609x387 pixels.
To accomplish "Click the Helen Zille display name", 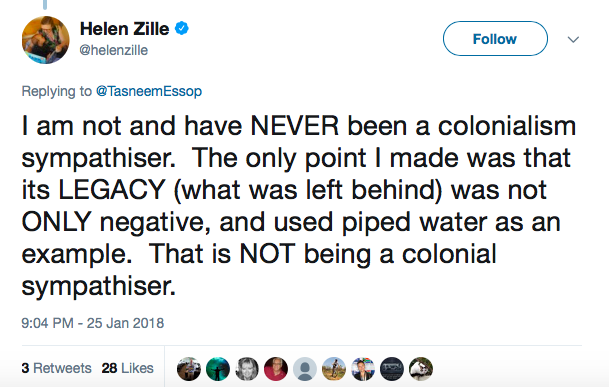I will pos(124,29).
